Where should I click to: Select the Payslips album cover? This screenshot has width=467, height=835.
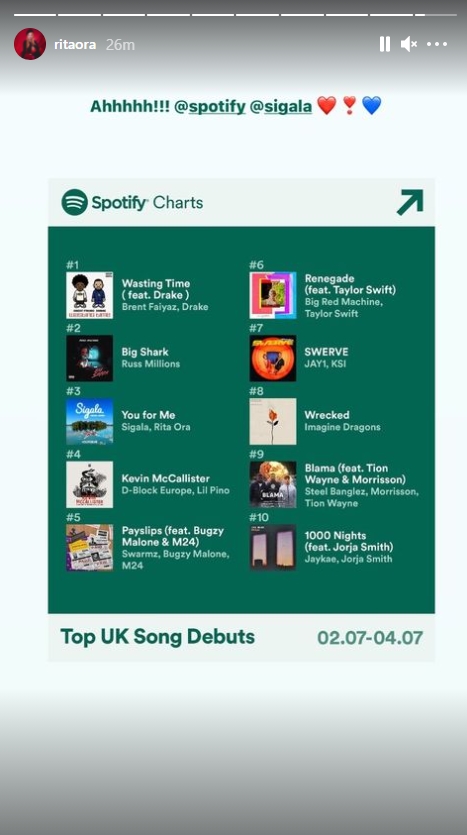(89, 547)
